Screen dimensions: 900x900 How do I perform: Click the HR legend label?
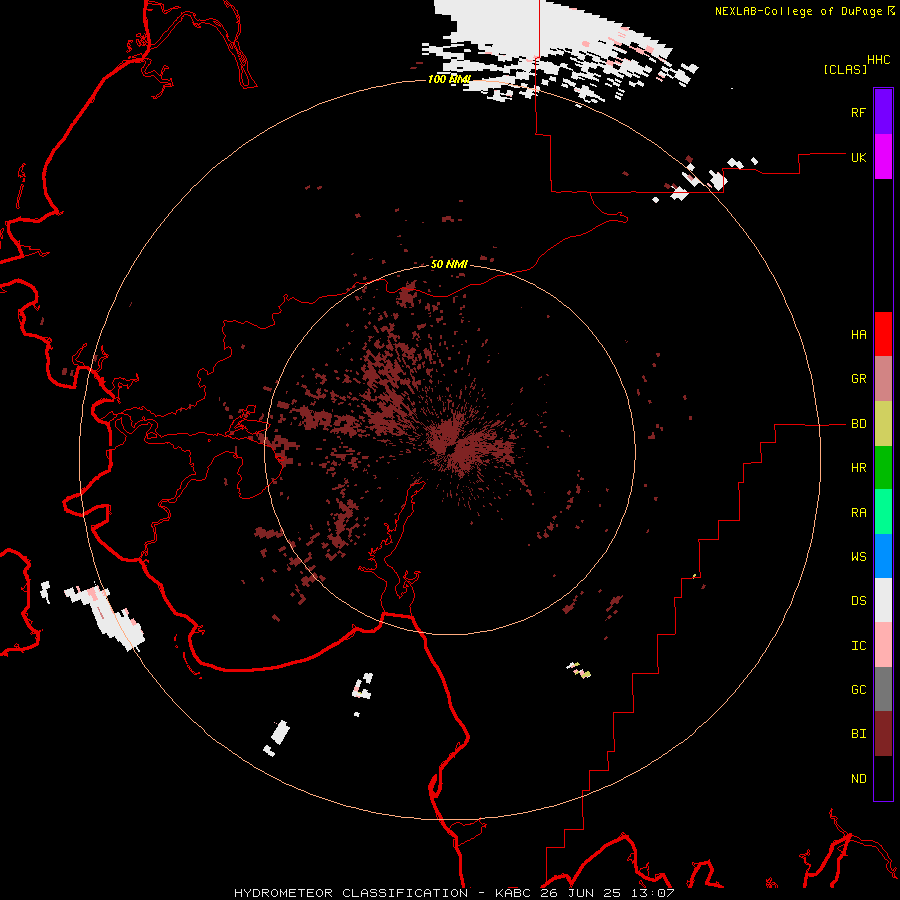[x=858, y=468]
